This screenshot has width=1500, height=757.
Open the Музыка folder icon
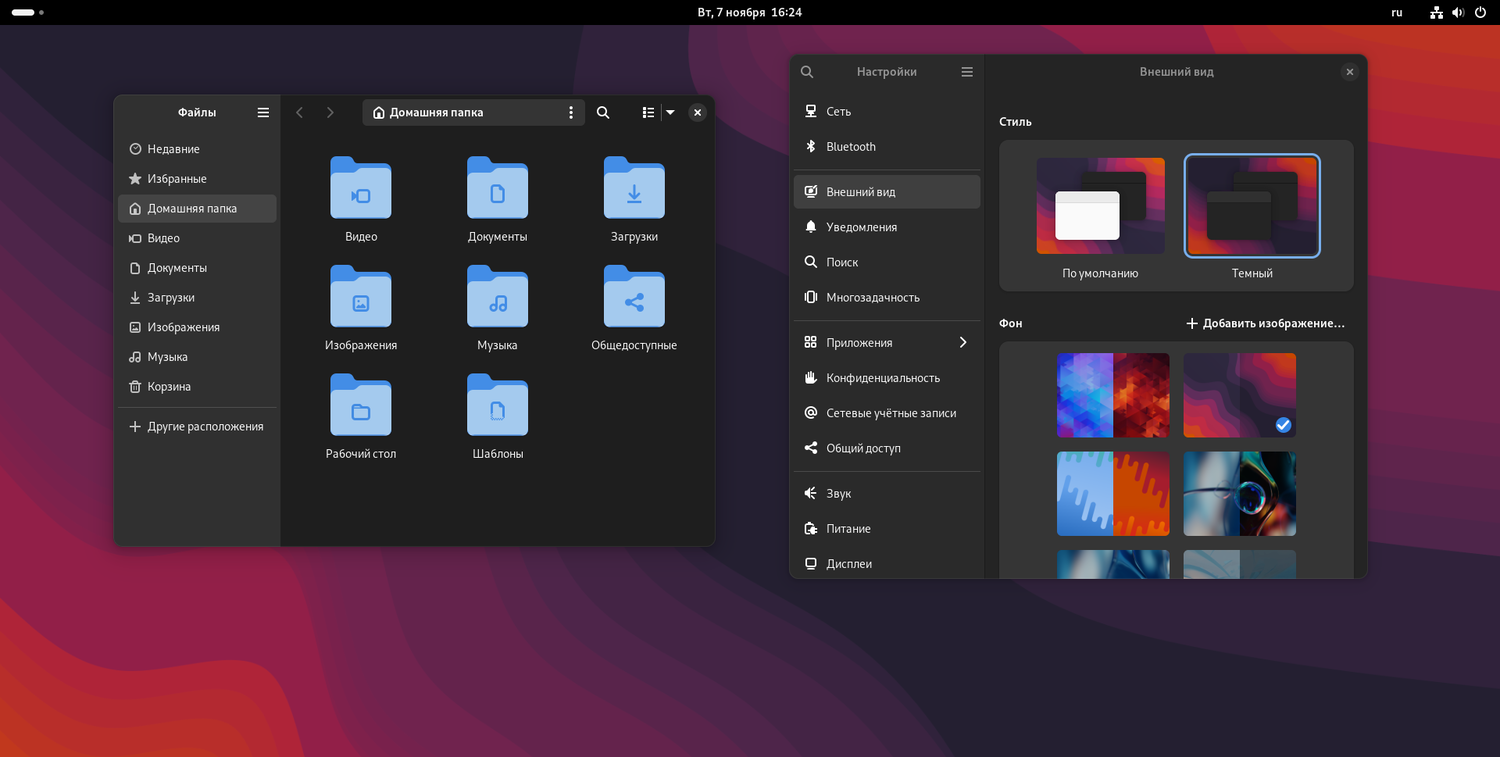pyautogui.click(x=497, y=296)
